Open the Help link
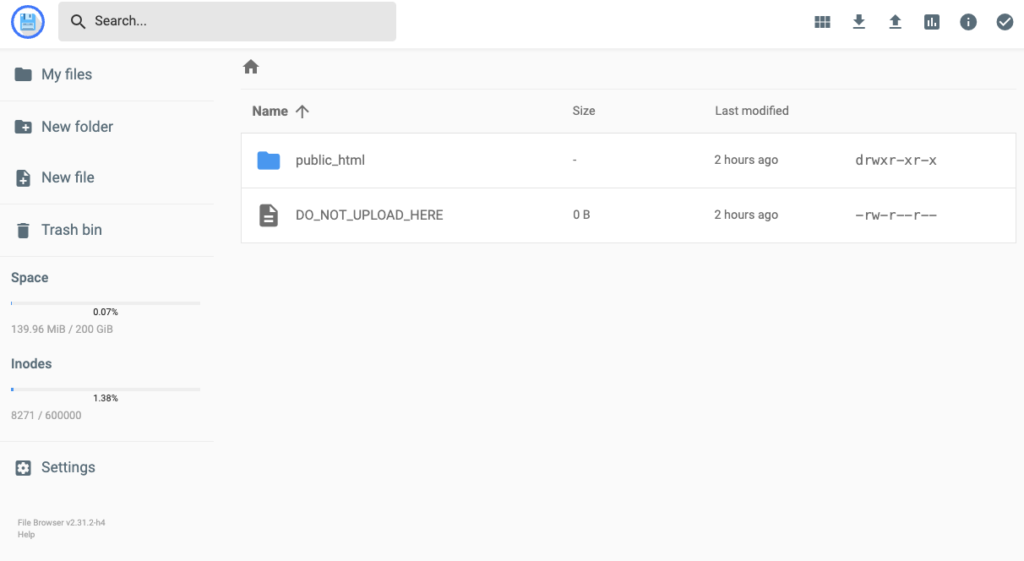The width and height of the screenshot is (1024, 561). [26, 534]
